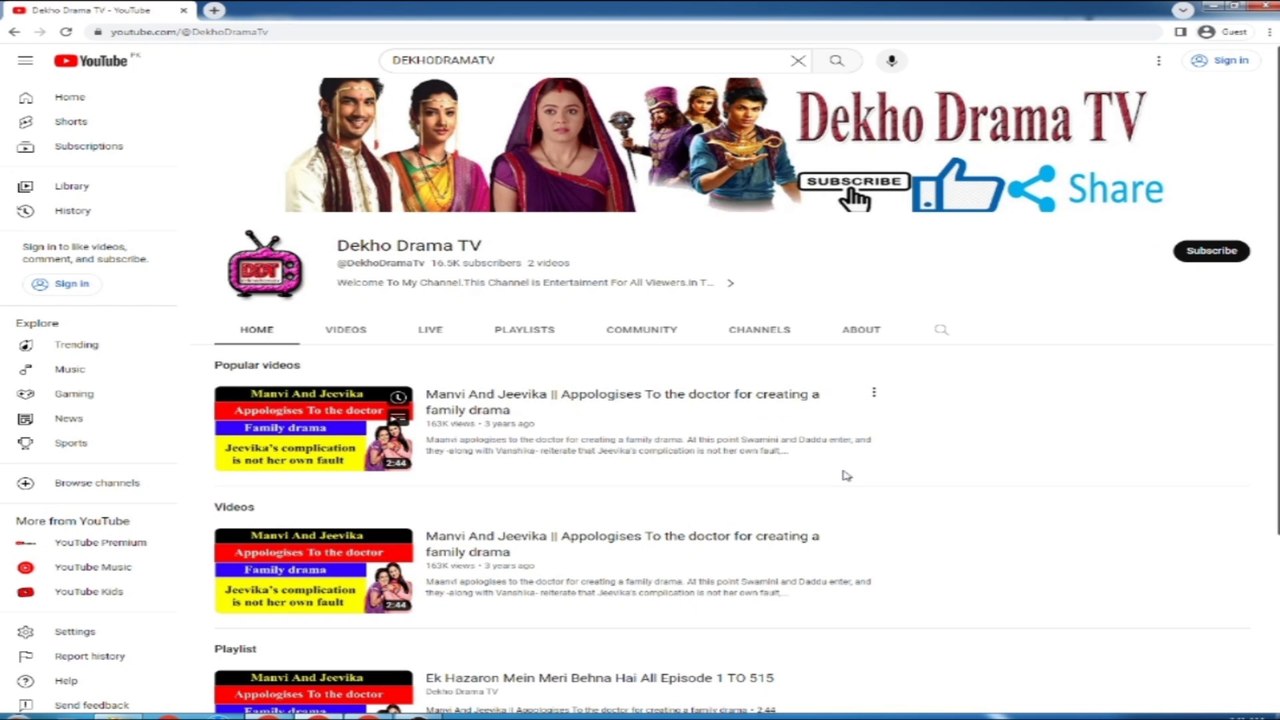Open a new browser tab

(x=214, y=10)
